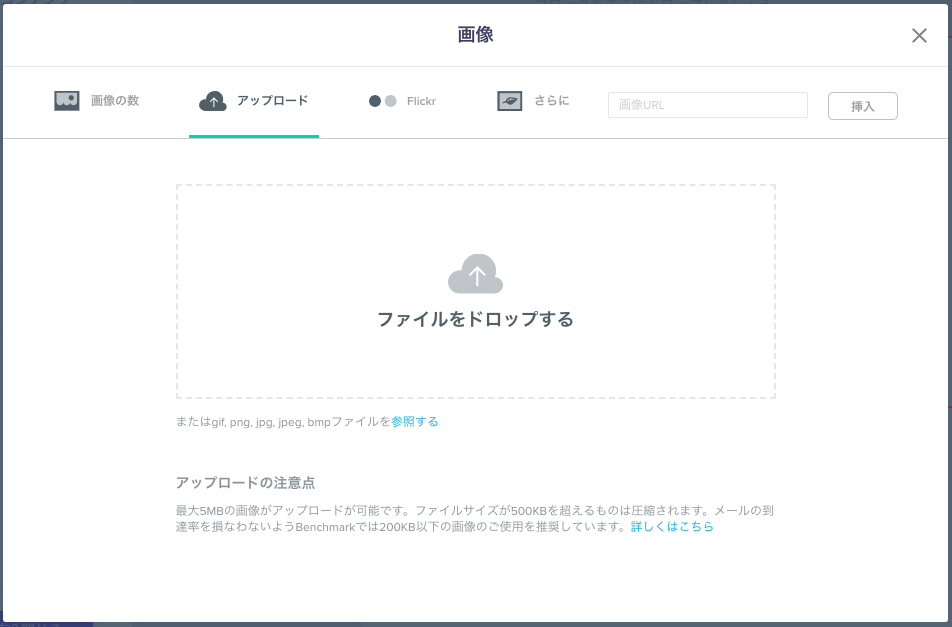Click the picture icon beside さらに
Image resolution: width=952 pixels, height=627 pixels.
tap(510, 101)
